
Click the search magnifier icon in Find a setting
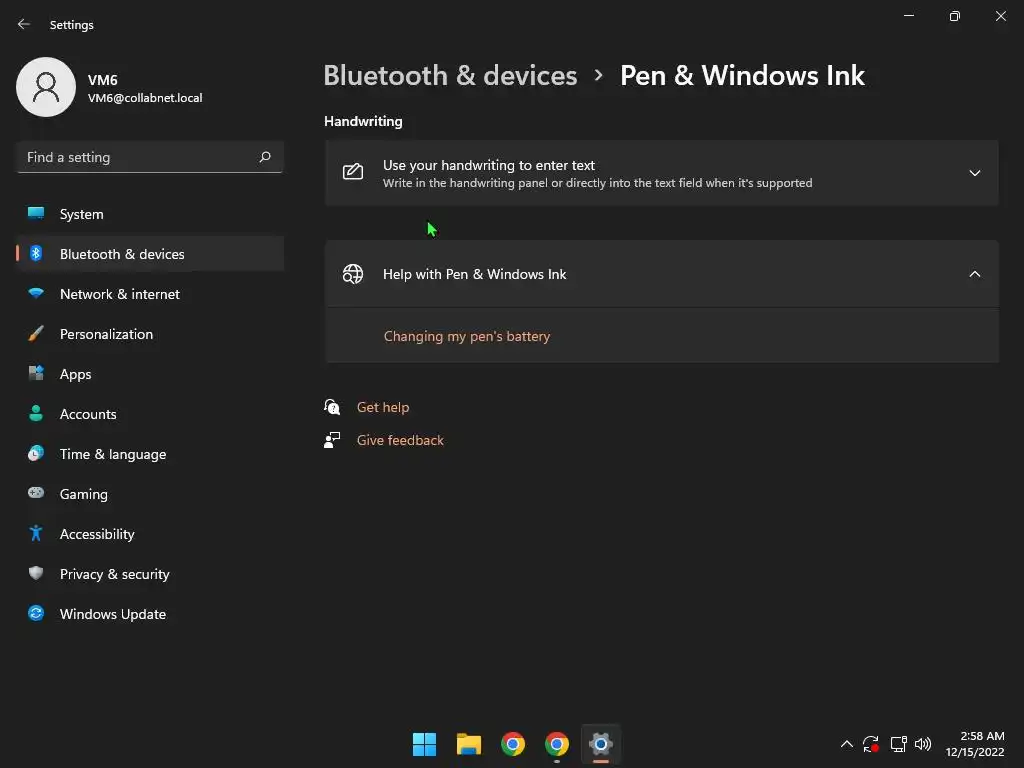click(x=264, y=157)
